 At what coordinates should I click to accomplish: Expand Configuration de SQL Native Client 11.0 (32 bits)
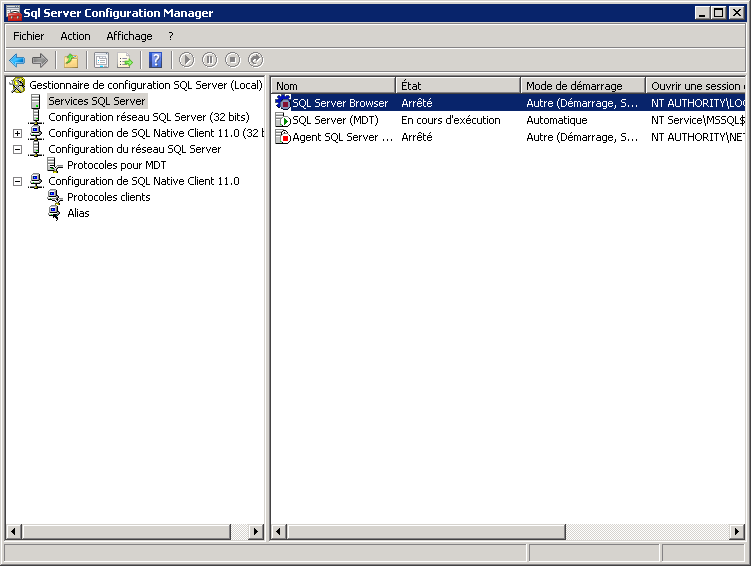point(17,133)
